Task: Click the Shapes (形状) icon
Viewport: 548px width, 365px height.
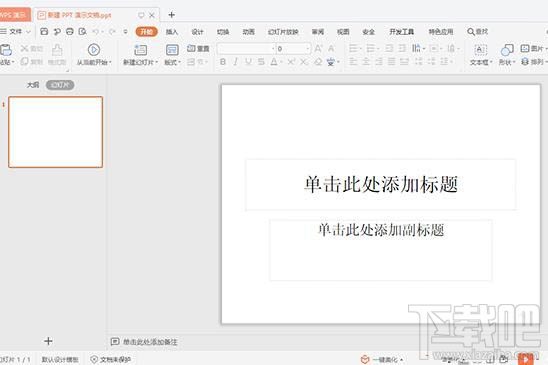Action: [x=507, y=50]
